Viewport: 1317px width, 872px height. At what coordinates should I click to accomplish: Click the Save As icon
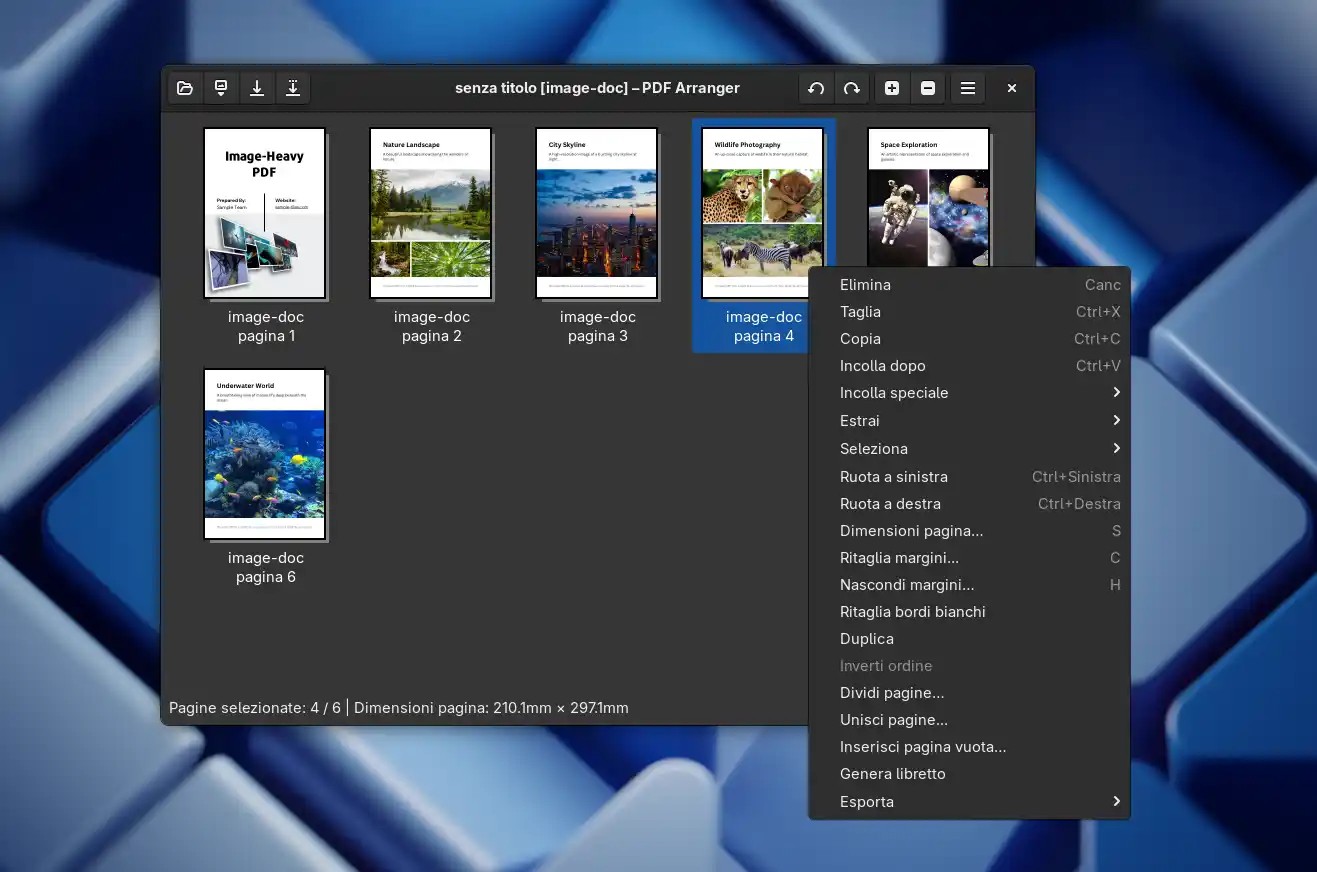[x=292, y=88]
